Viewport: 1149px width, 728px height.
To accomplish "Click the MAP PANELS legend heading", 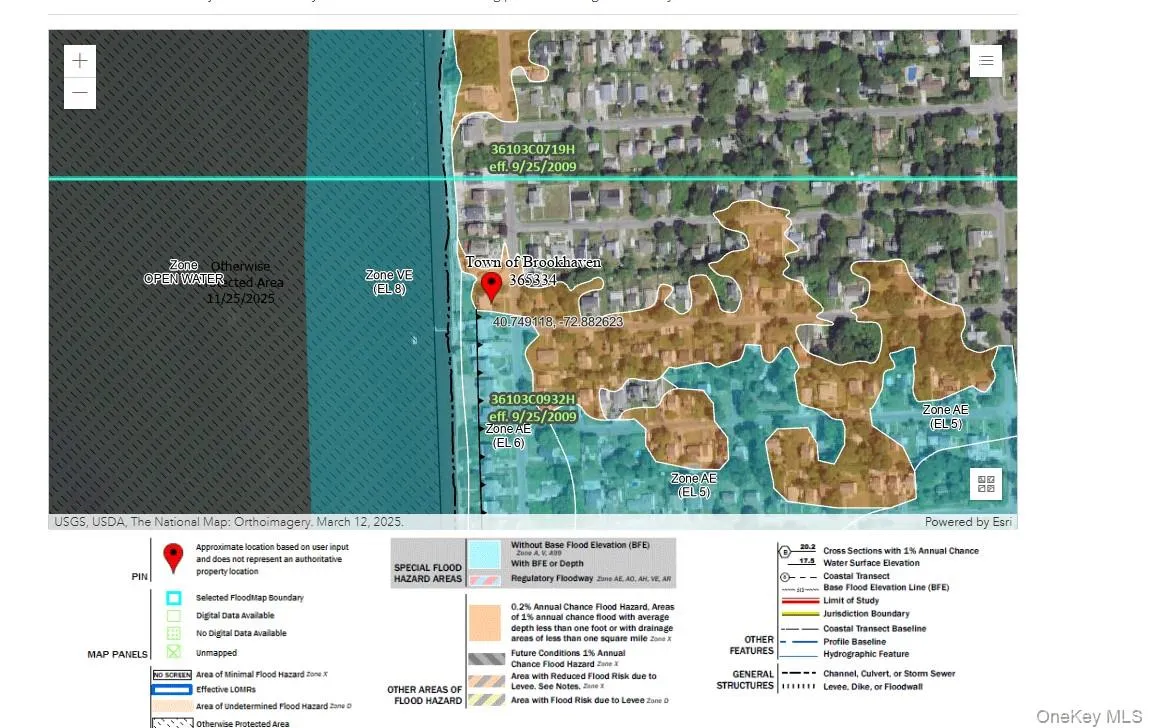I will coord(117,654).
